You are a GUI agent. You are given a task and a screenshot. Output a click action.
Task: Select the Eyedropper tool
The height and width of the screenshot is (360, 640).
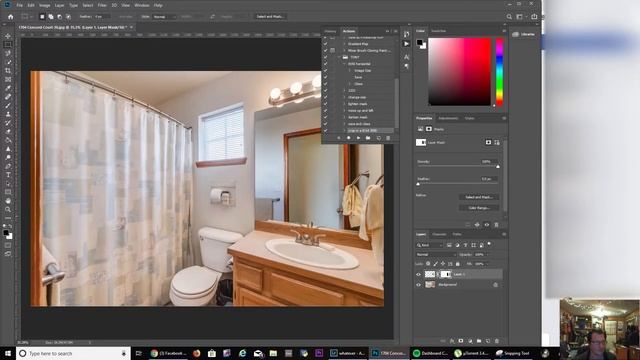8,88
